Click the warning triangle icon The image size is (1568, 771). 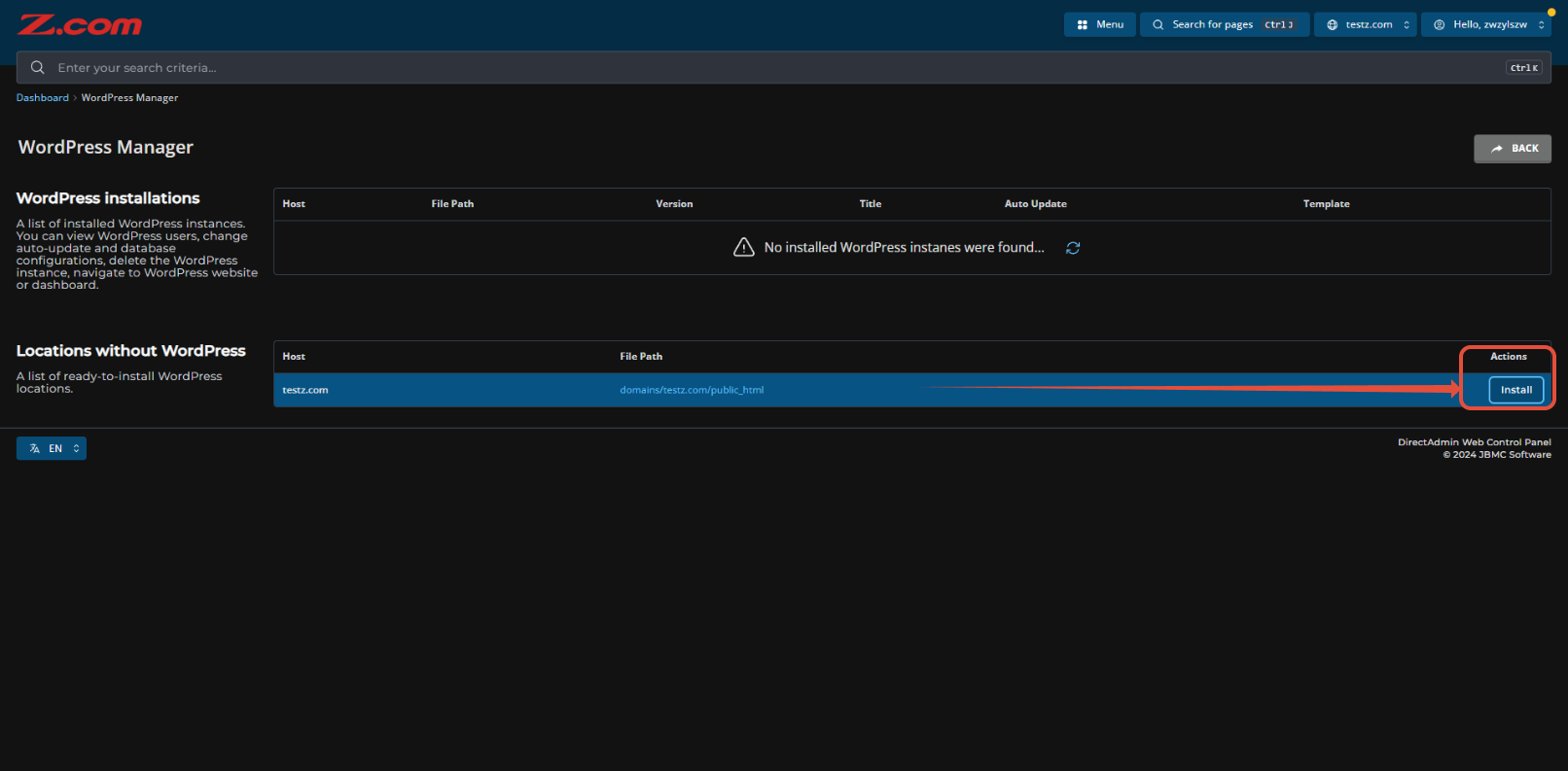[744, 247]
